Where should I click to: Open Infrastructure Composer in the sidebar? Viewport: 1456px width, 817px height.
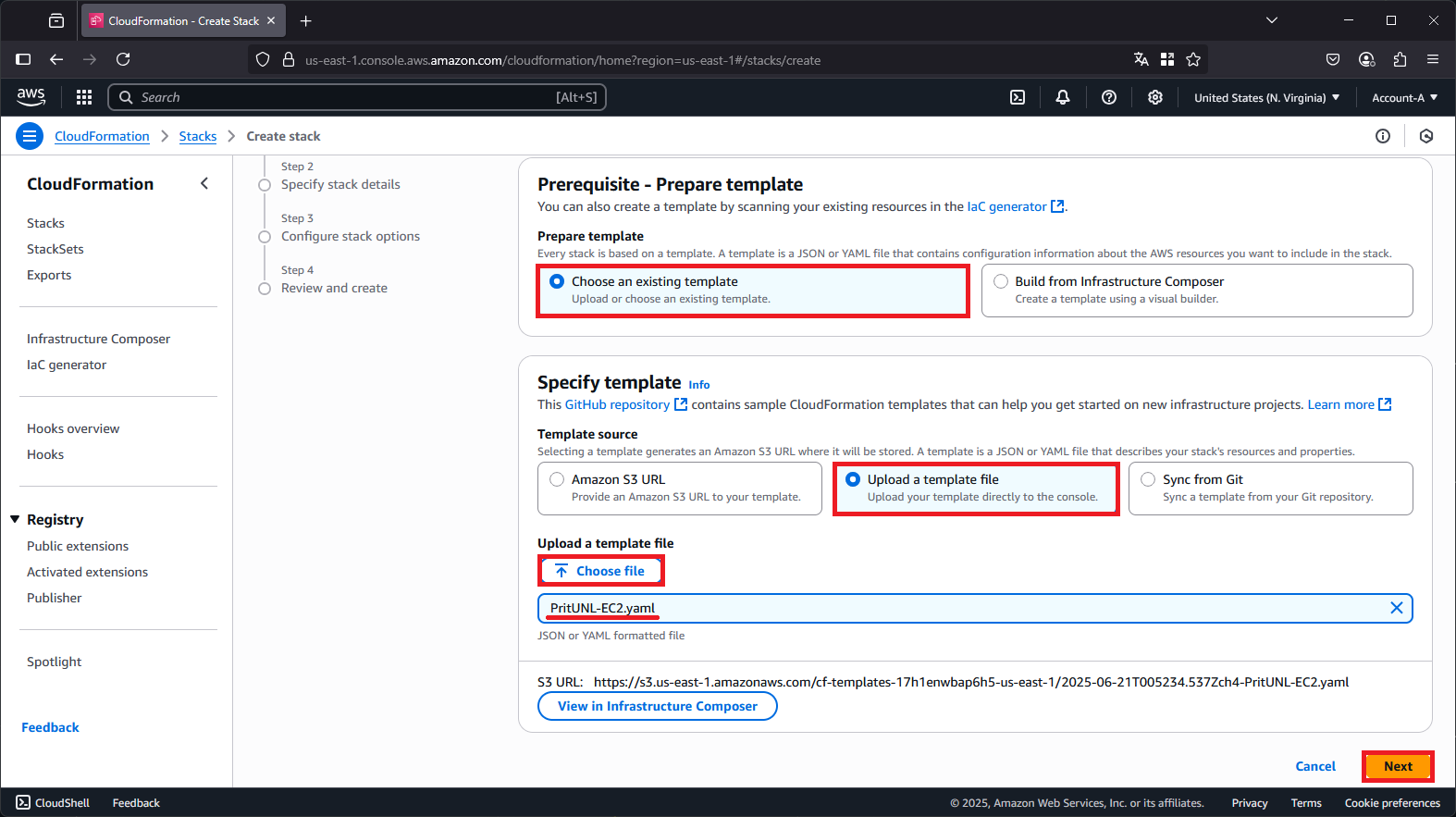coord(98,339)
